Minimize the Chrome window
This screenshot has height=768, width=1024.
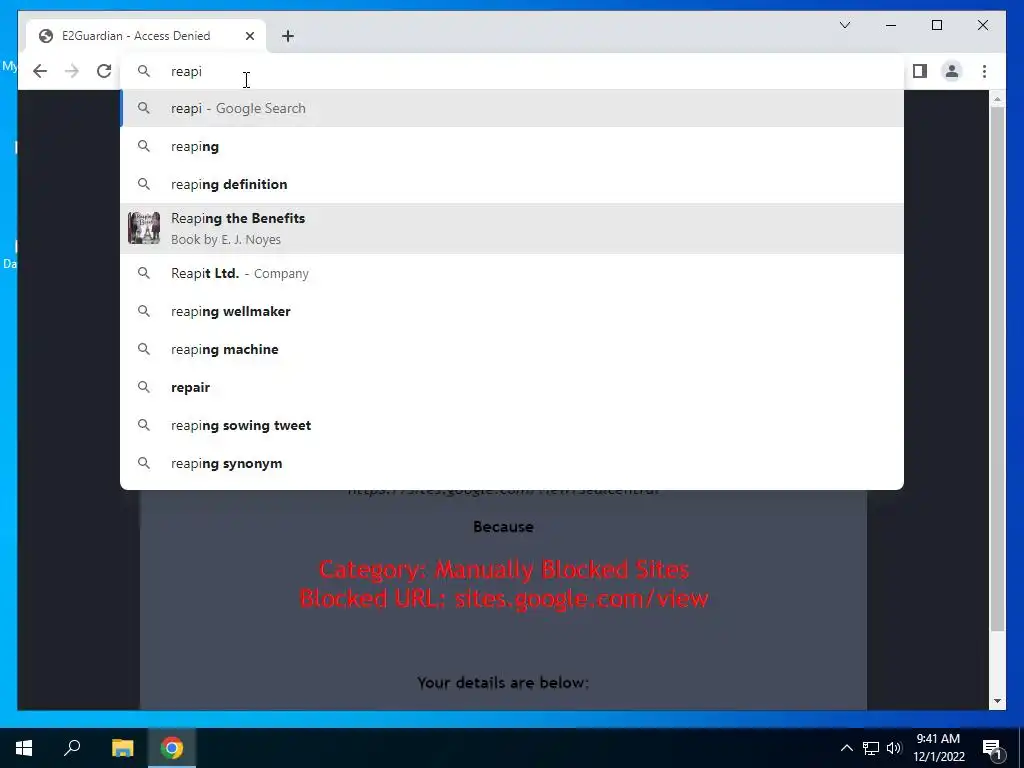tap(891, 25)
